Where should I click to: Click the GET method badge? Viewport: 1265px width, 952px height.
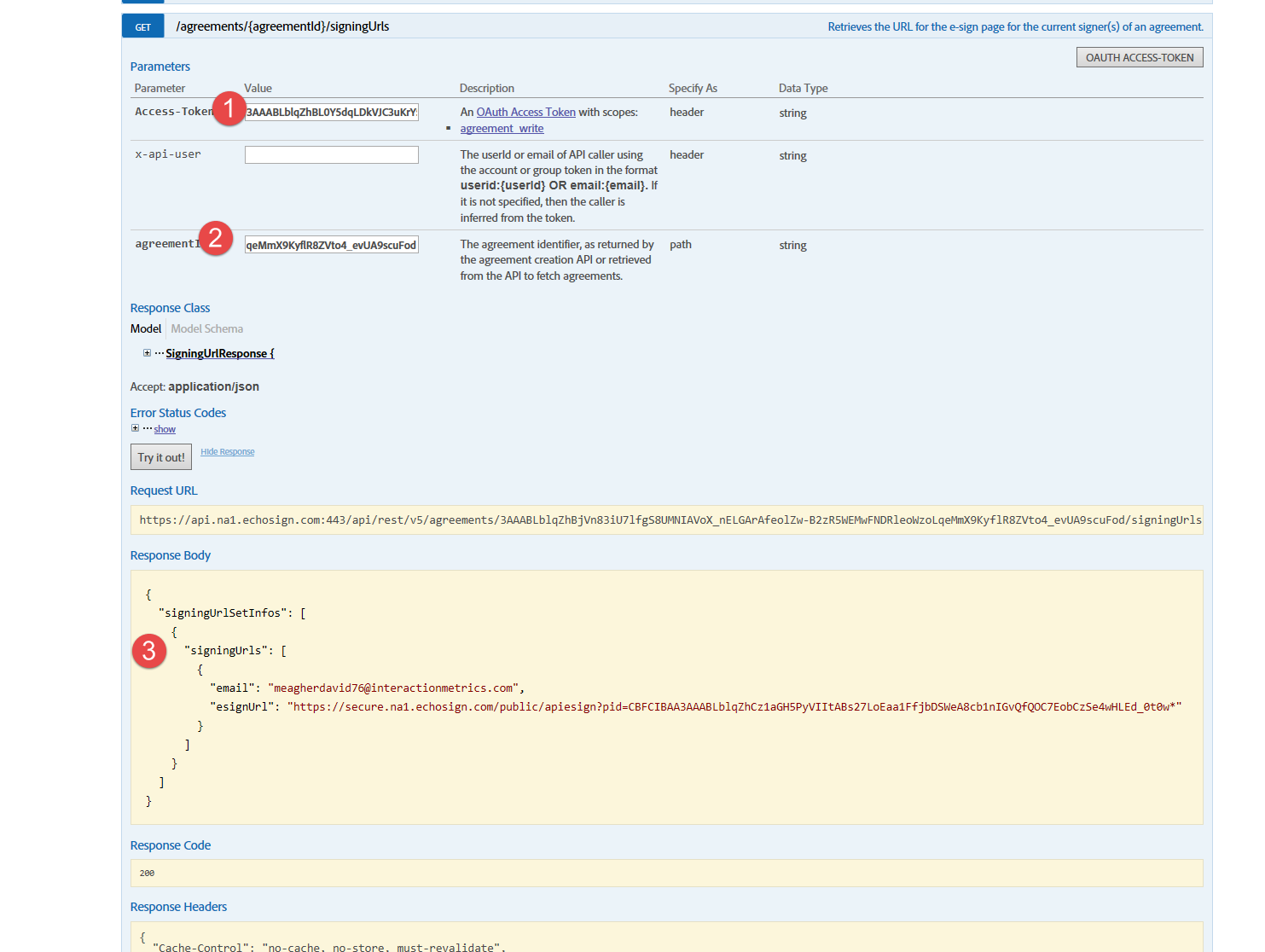coord(142,26)
